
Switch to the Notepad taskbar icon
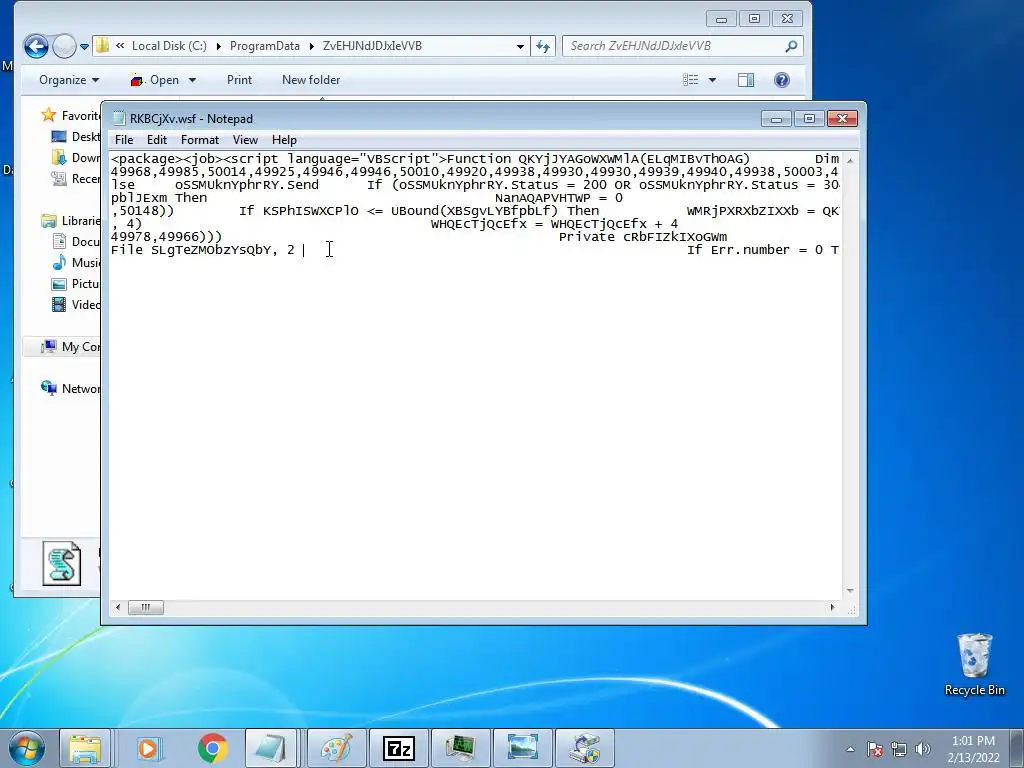[270, 748]
